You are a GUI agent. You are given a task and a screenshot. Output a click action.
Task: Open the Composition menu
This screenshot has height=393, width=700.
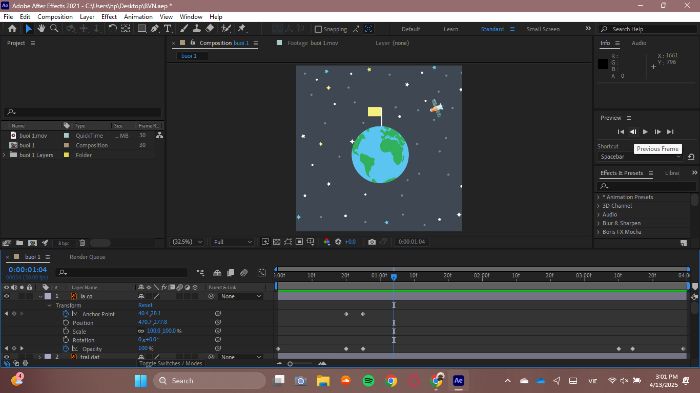pyautogui.click(x=55, y=17)
